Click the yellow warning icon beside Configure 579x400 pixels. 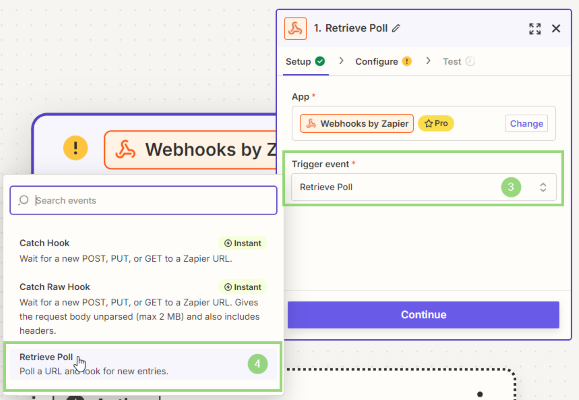[407, 61]
